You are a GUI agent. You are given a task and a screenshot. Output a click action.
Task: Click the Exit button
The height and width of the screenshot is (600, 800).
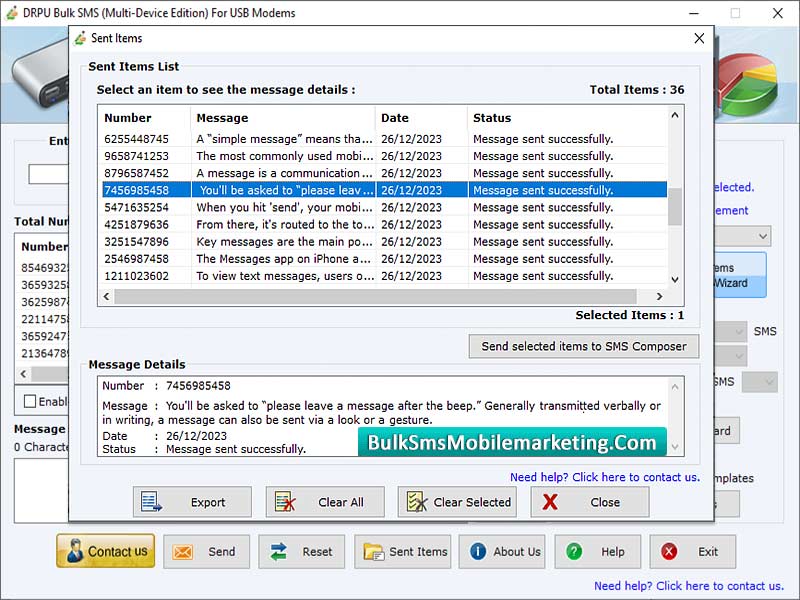pos(692,551)
